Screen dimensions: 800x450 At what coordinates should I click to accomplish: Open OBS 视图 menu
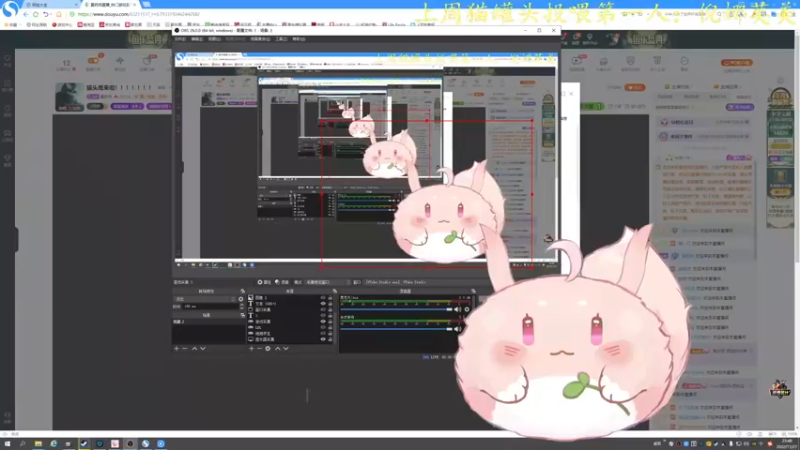[x=214, y=39]
